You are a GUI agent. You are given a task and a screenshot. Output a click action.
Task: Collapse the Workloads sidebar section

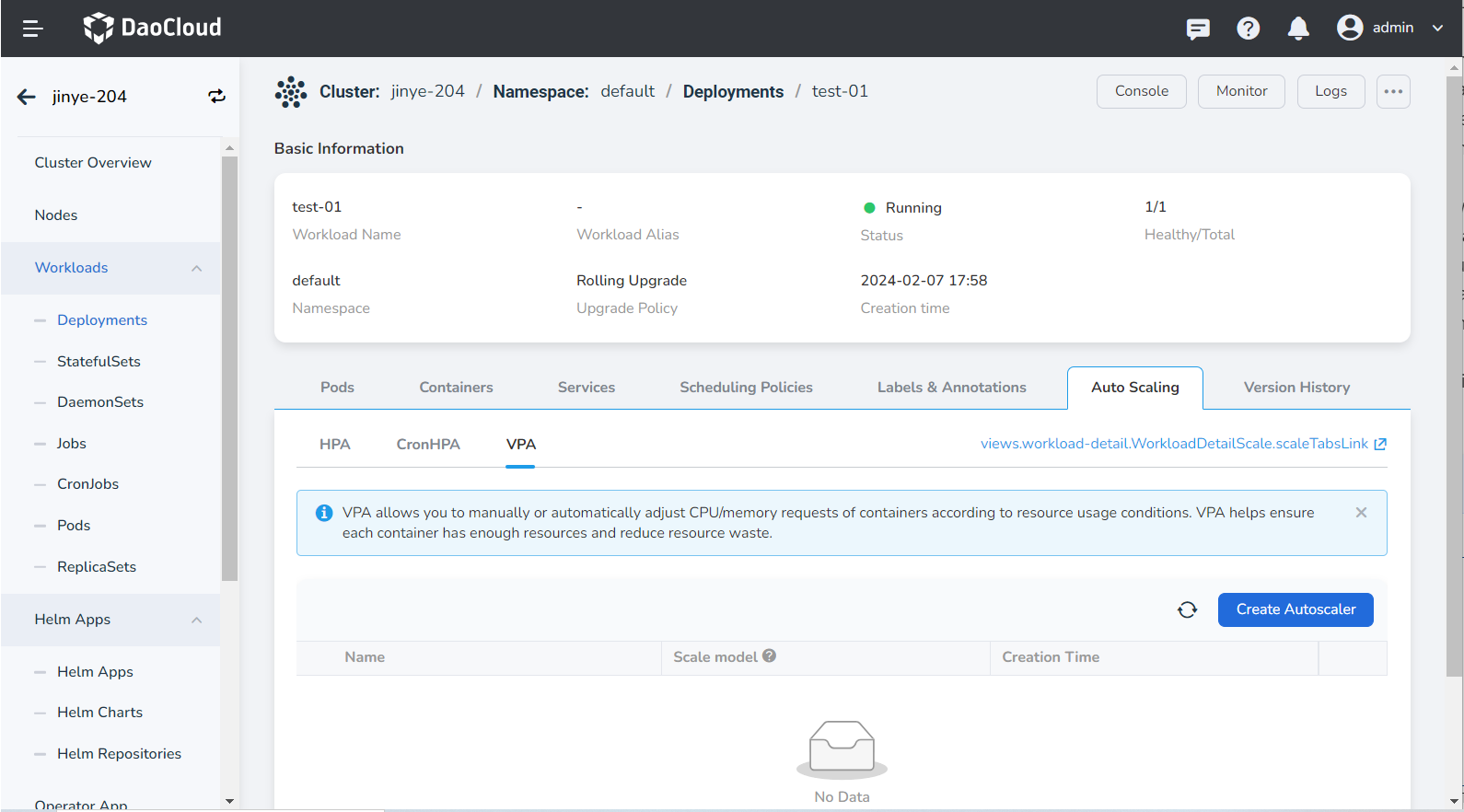click(x=196, y=268)
